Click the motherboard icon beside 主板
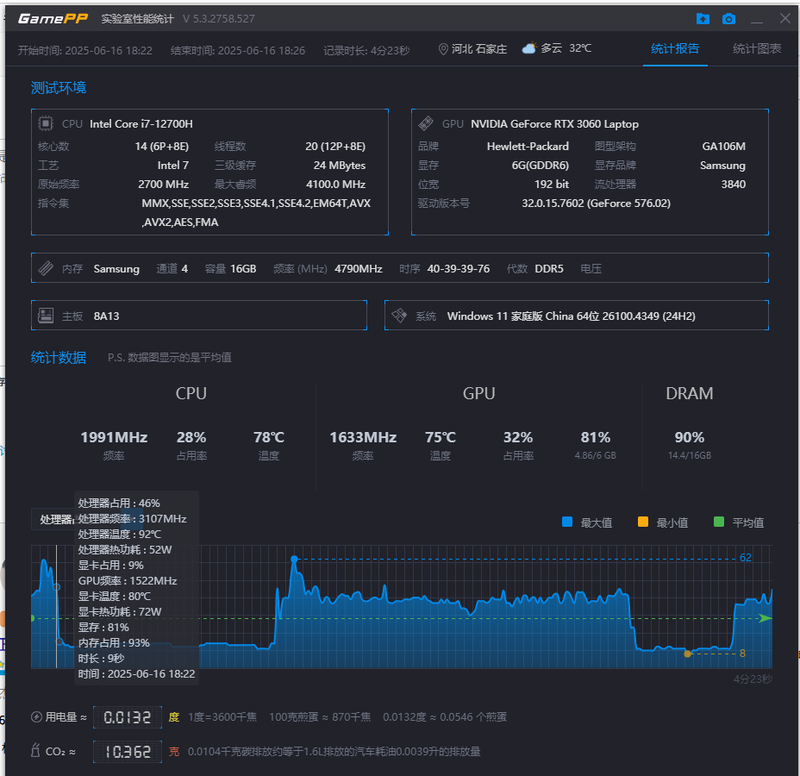The height and width of the screenshot is (776, 800). (46, 316)
